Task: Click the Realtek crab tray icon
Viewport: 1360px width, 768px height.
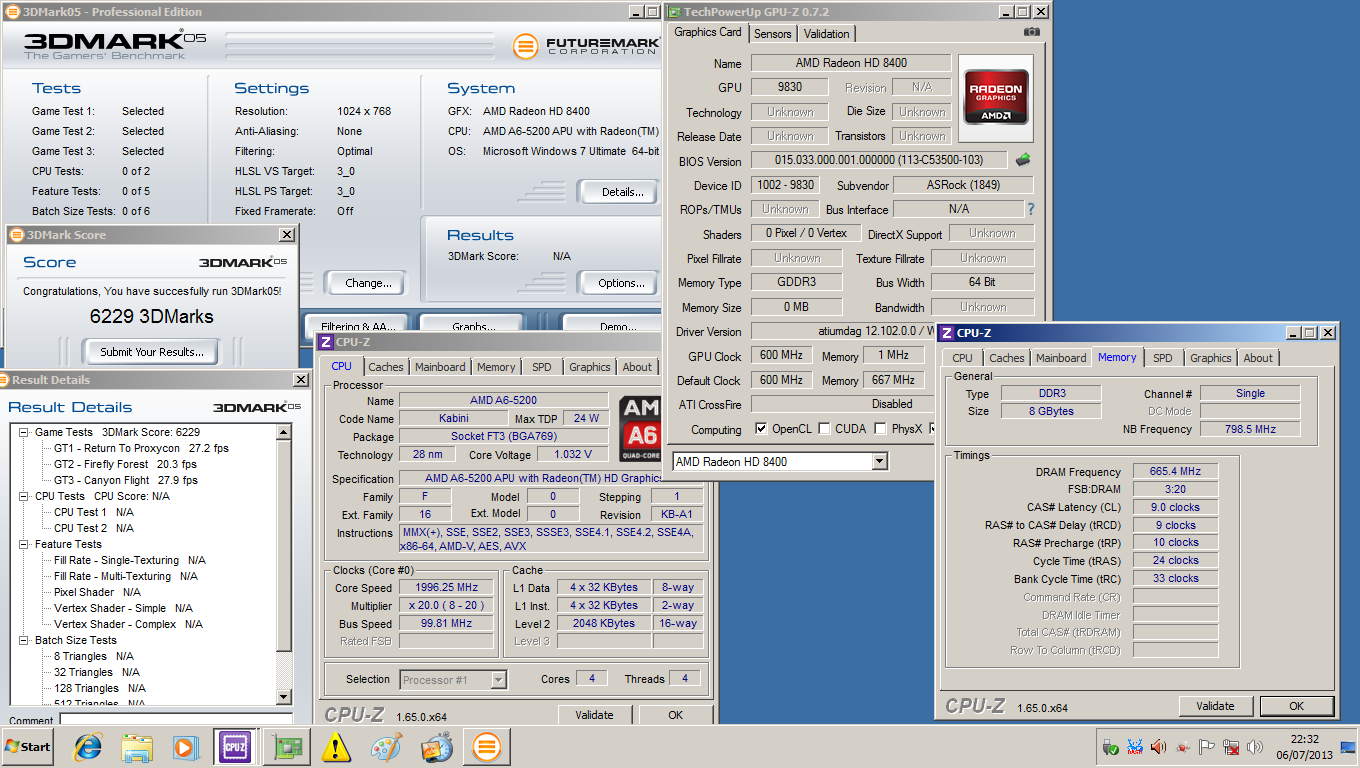Action: 1134,747
